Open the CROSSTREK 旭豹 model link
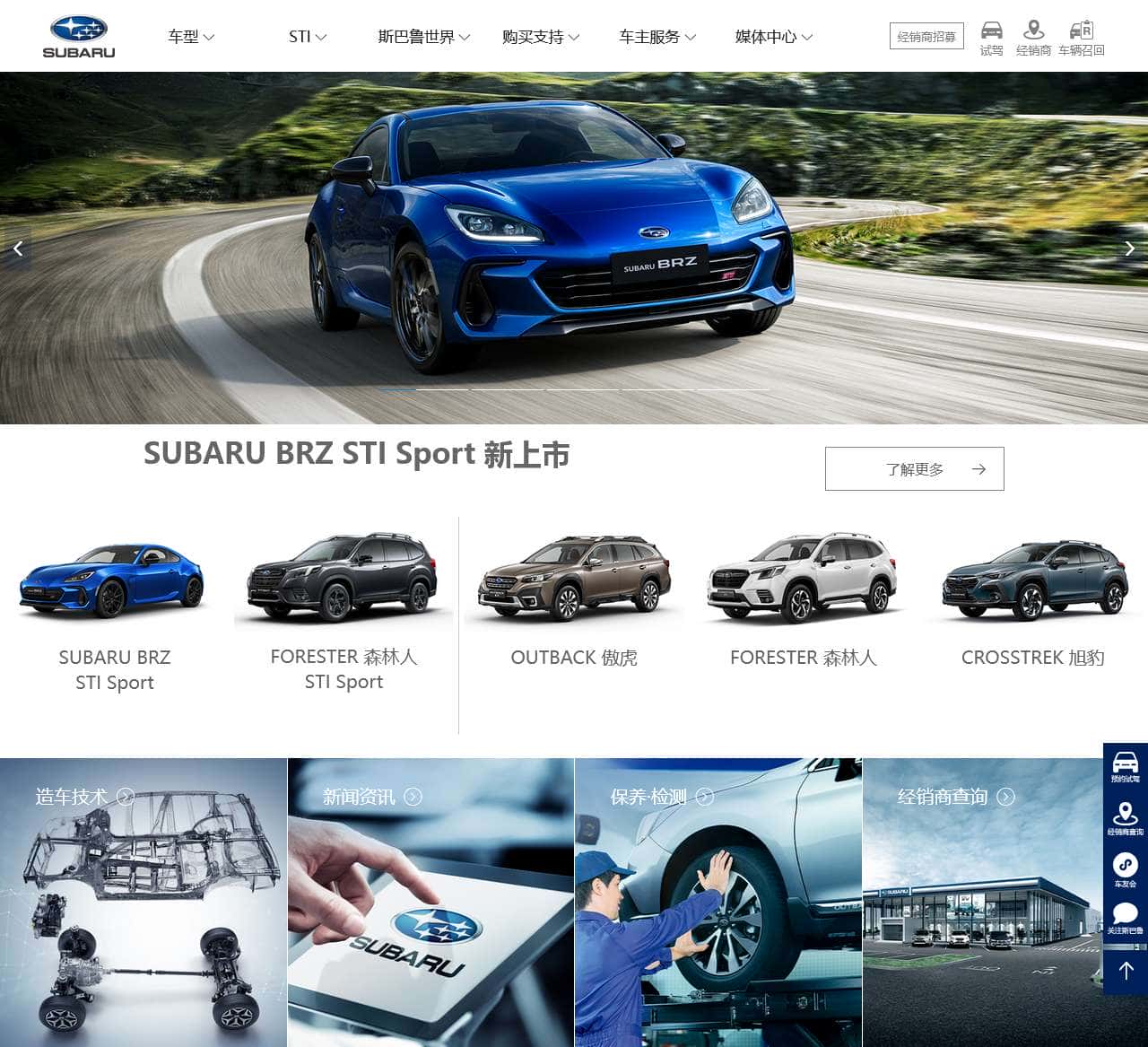 point(1032,658)
